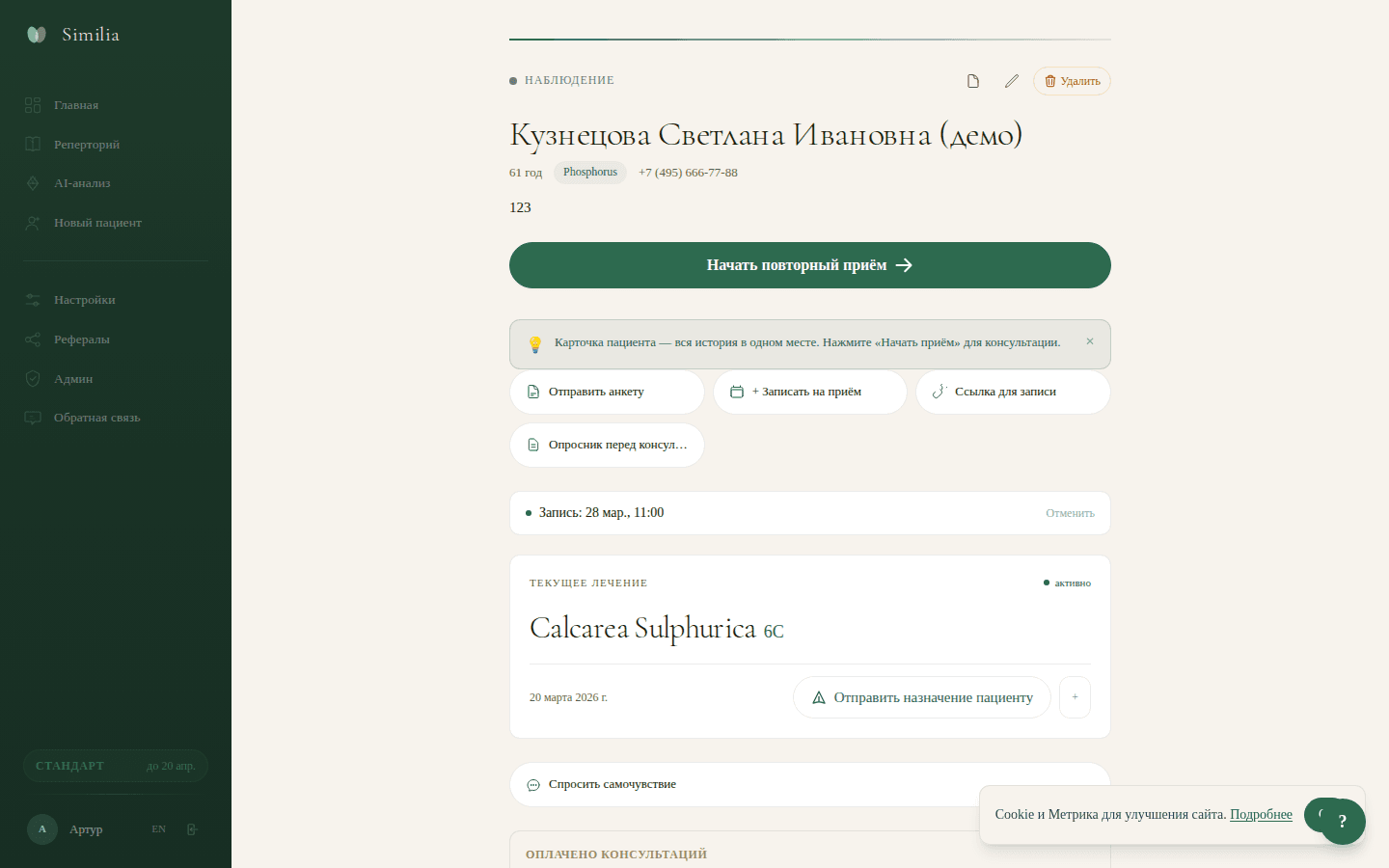
Task: Log out using the door icon
Action: coord(192,828)
